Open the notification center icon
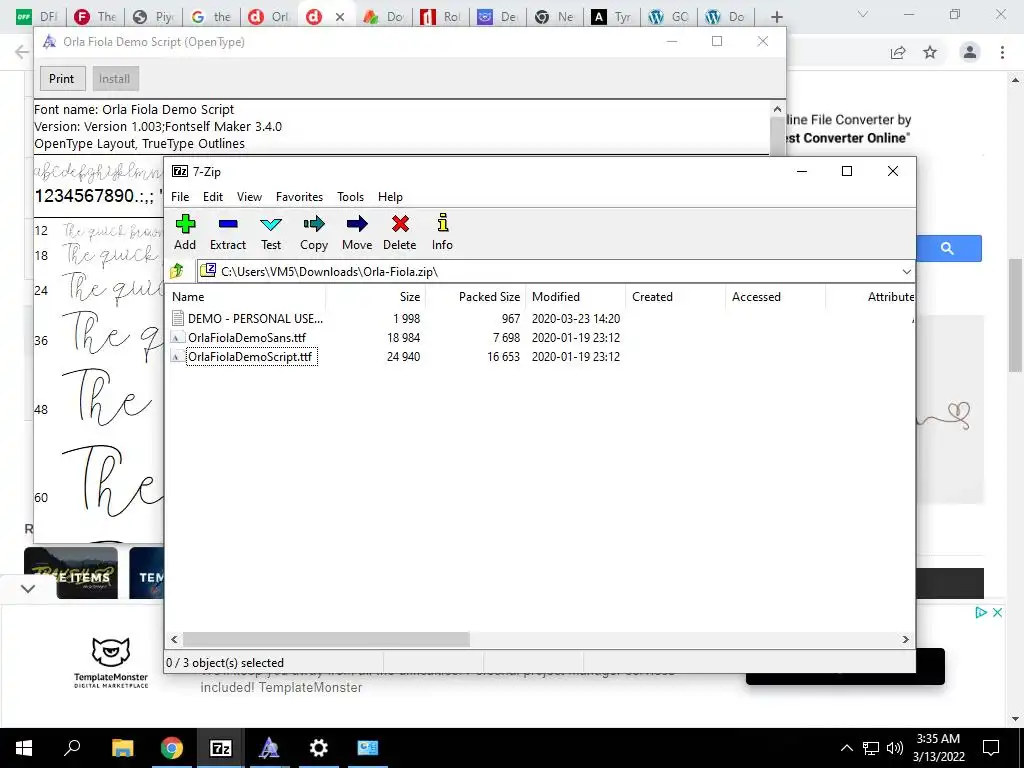 click(991, 748)
